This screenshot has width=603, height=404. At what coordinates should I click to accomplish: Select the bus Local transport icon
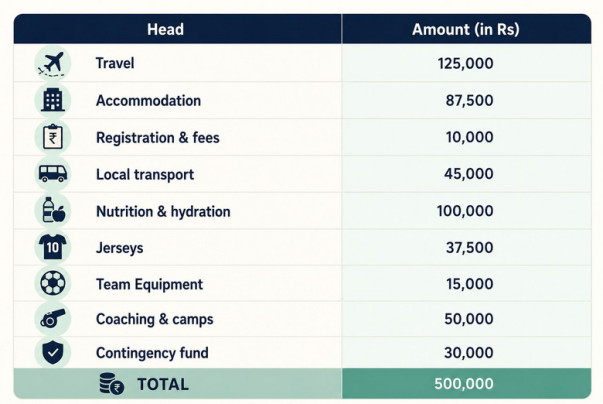(x=53, y=173)
